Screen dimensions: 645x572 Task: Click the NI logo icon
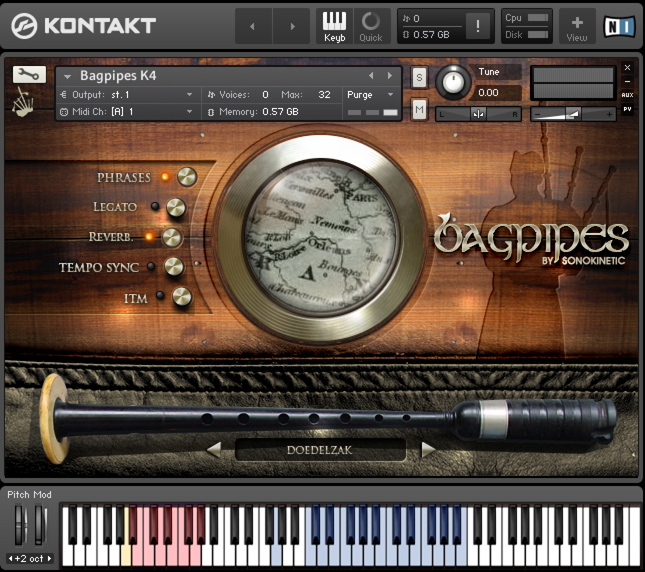(617, 26)
